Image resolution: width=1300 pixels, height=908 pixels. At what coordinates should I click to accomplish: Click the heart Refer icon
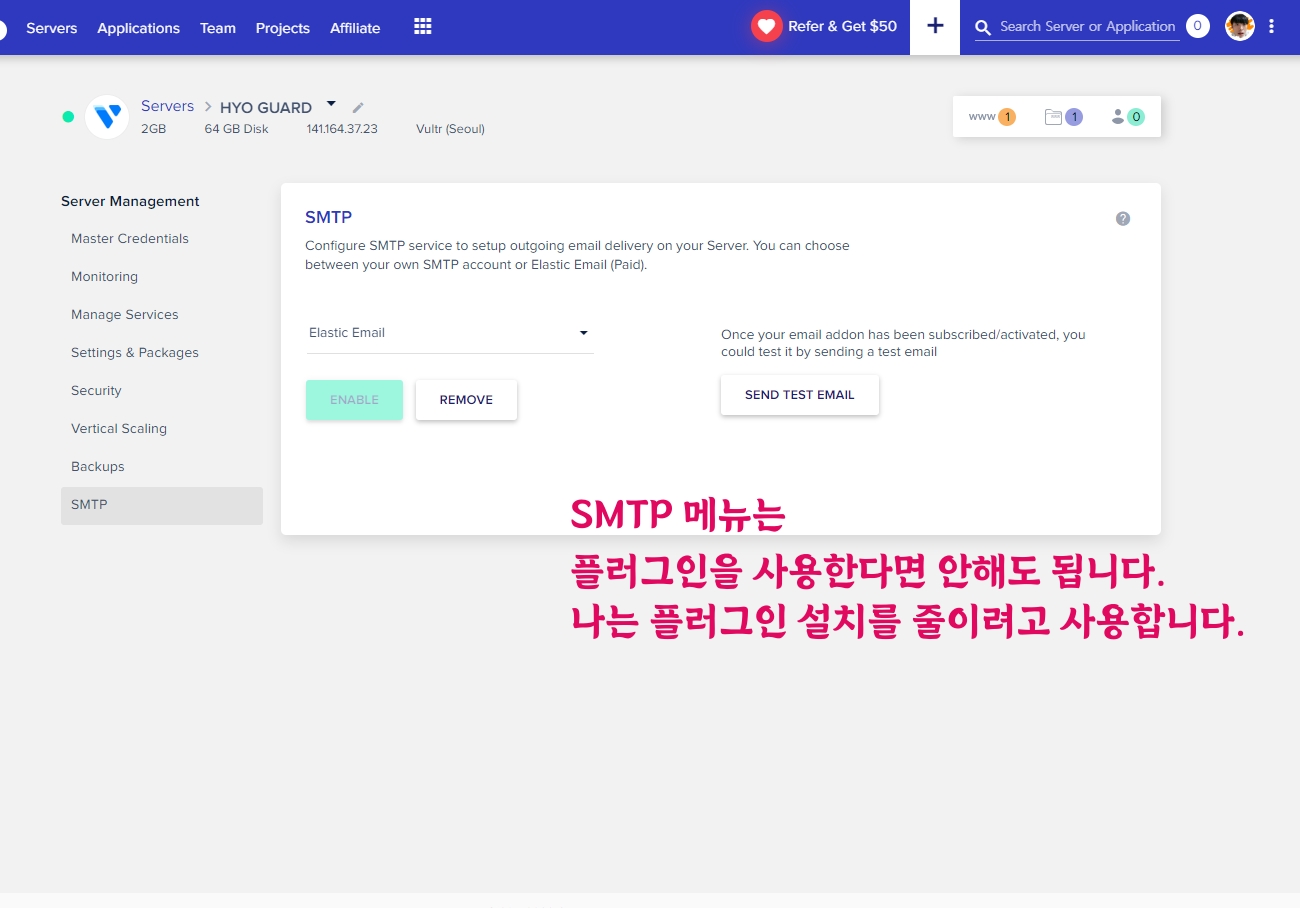pos(767,27)
